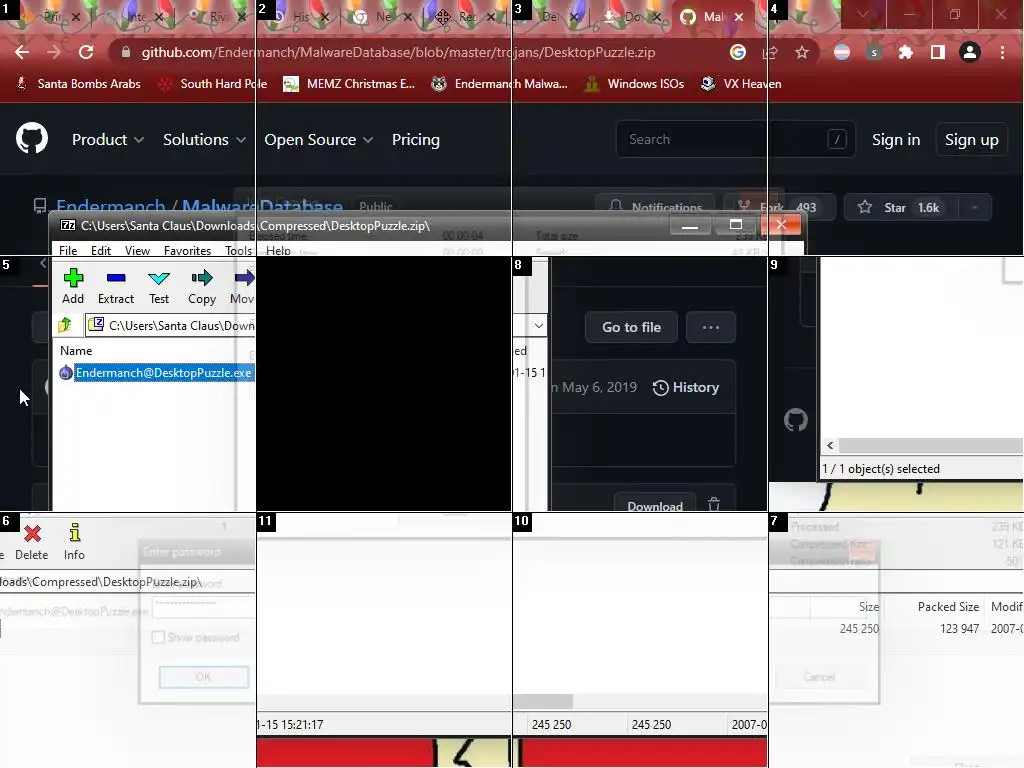Open the 7-Zip address path dropdown arrow
The width and height of the screenshot is (1024, 768).
point(538,325)
